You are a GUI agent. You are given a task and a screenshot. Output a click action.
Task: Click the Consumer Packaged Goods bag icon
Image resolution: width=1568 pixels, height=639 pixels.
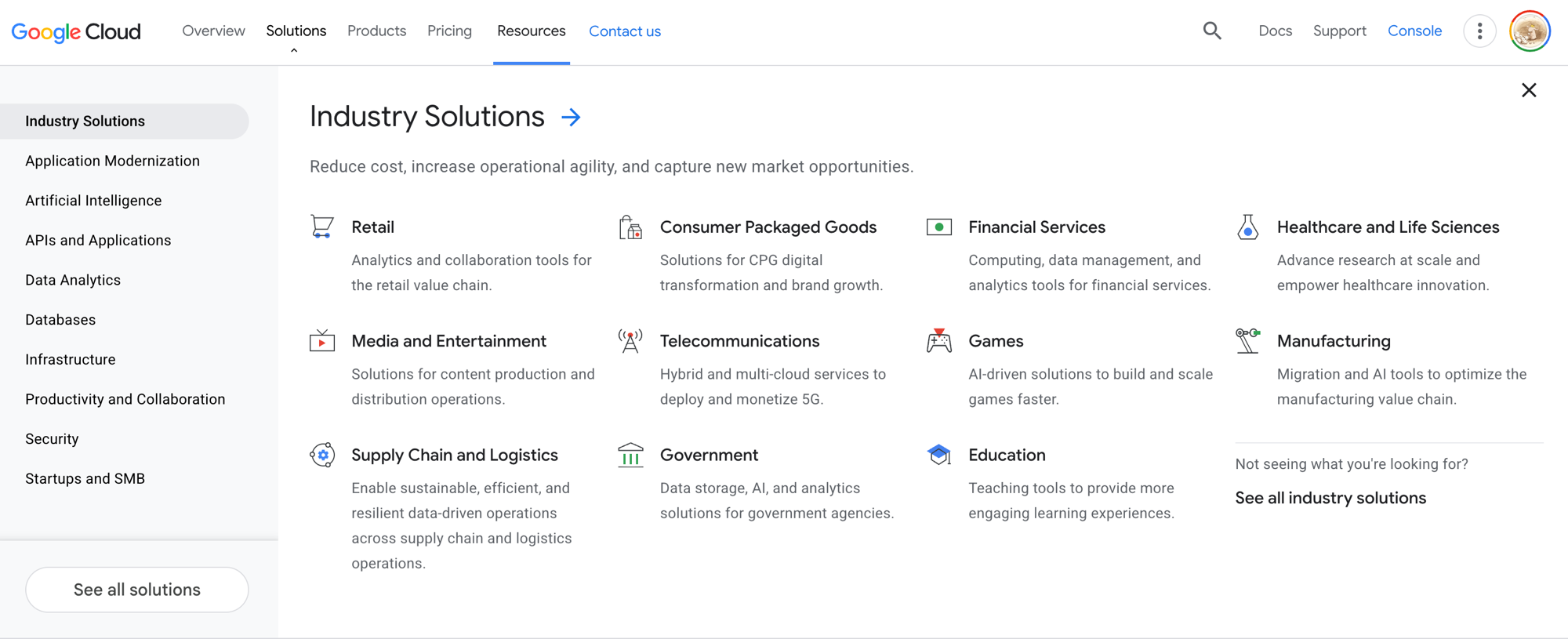[x=630, y=227]
